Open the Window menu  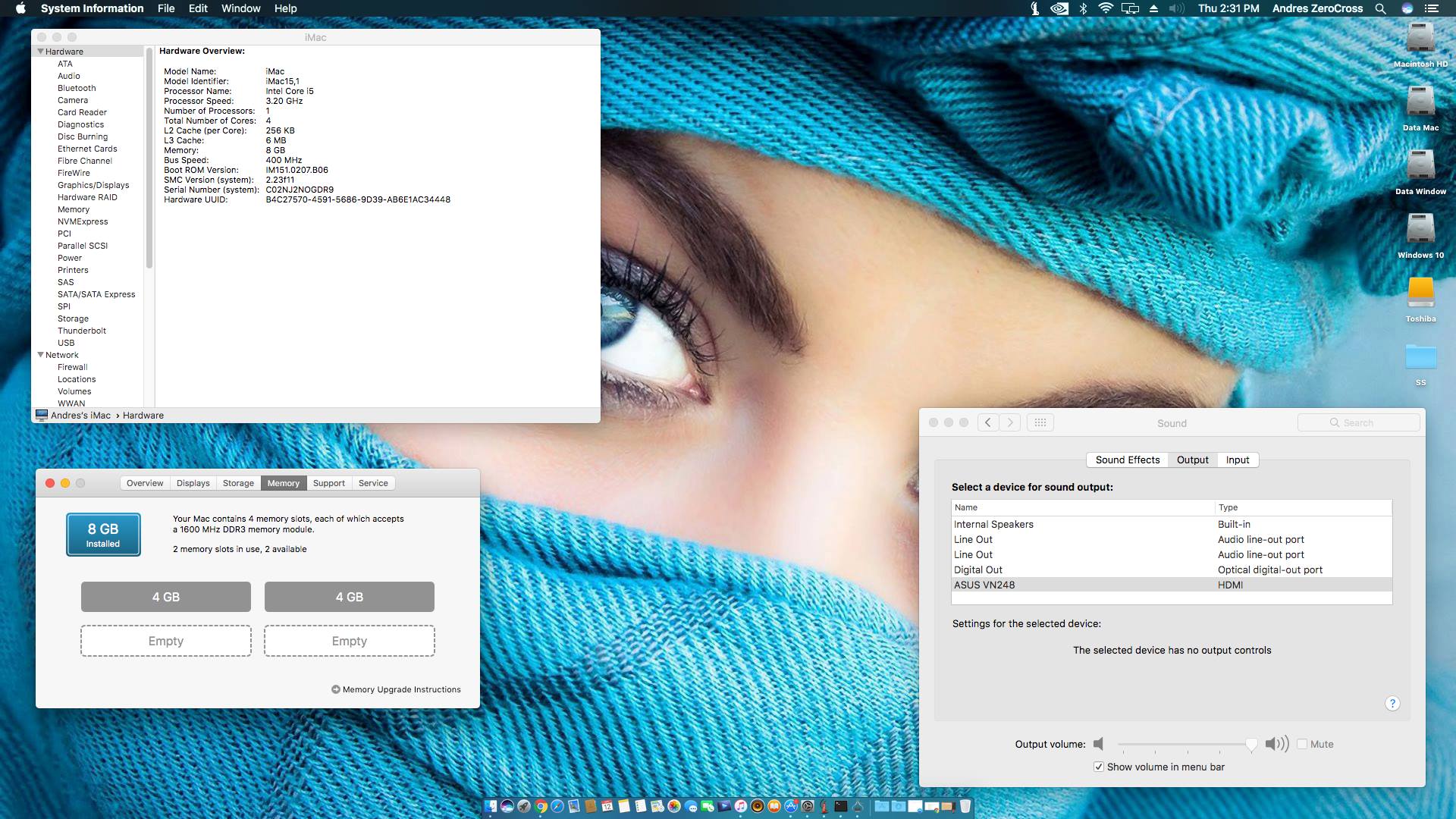pyautogui.click(x=240, y=8)
